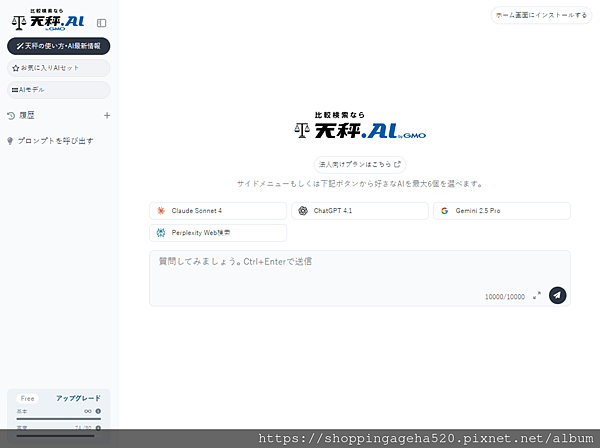Image resolution: width=600 pixels, height=448 pixels.
Task: Click the Perplexity logo icon
Action: [x=161, y=233]
